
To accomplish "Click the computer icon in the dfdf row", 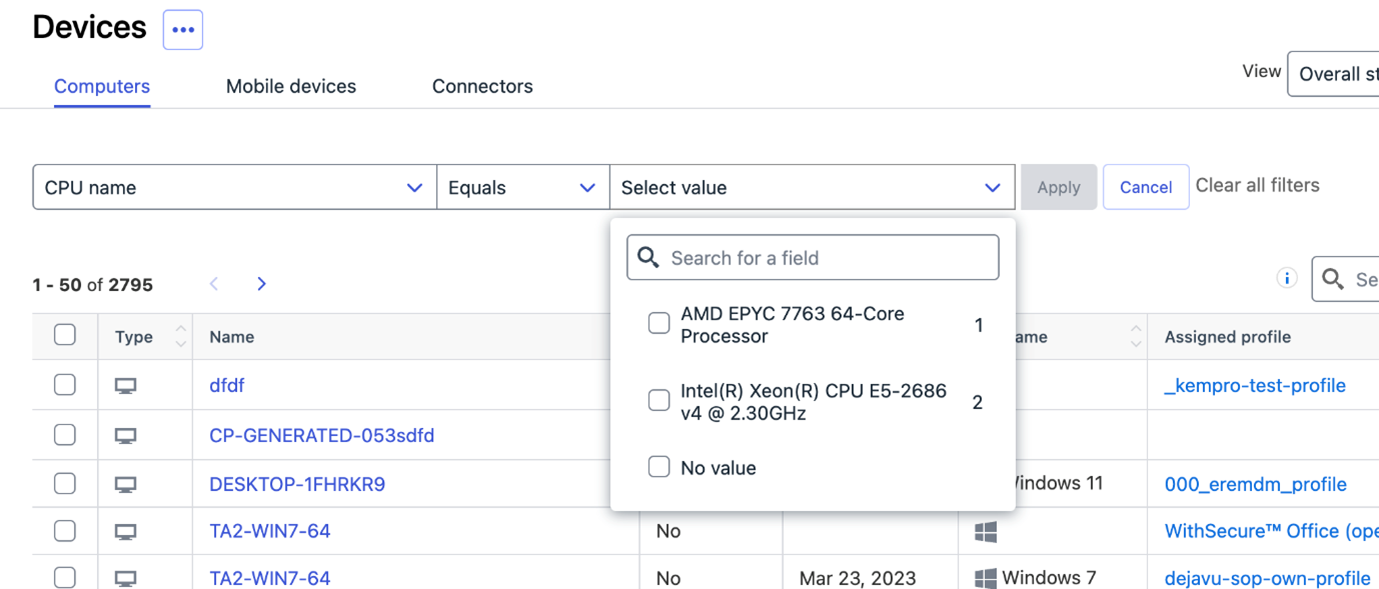I will pos(125,386).
